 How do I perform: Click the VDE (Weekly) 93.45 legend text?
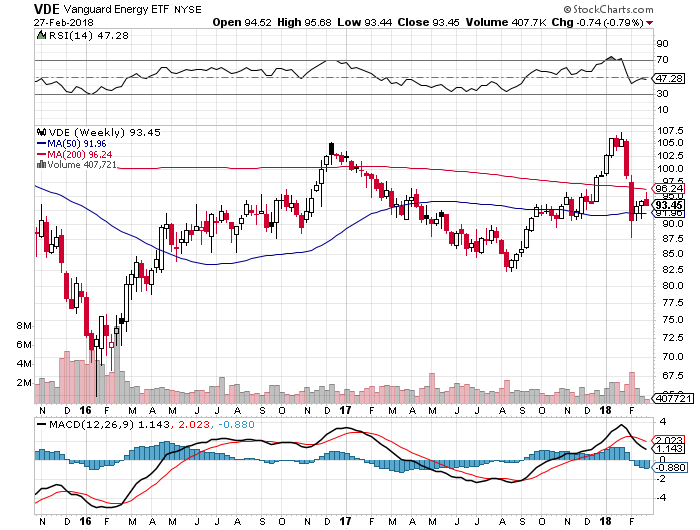(x=104, y=133)
